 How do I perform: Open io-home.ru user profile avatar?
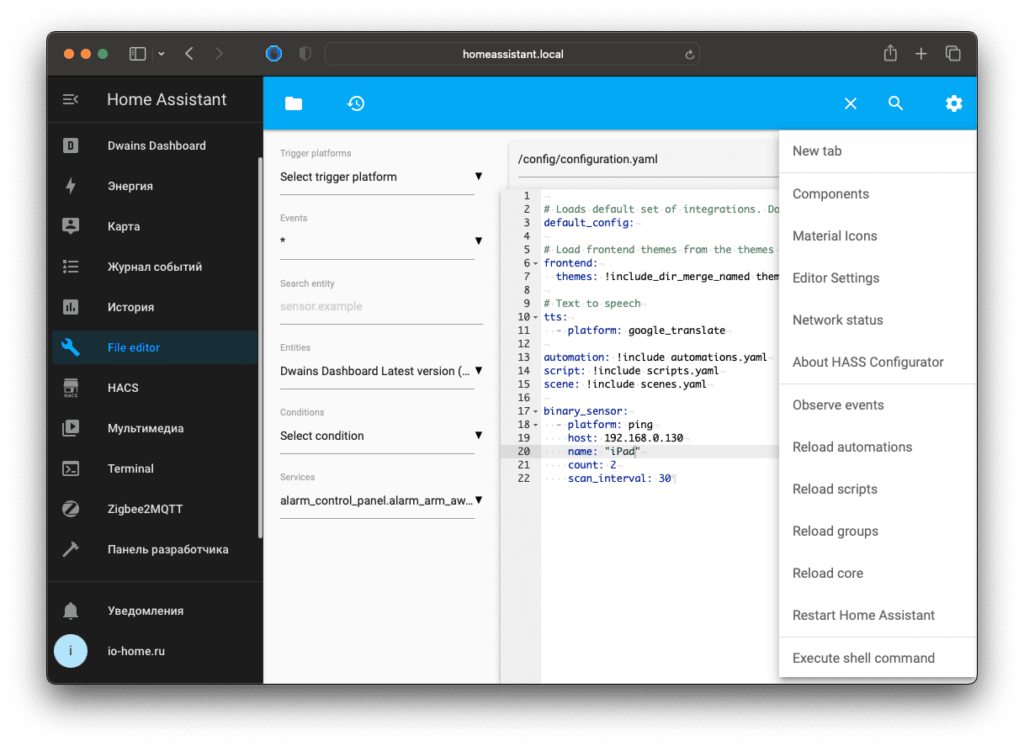click(x=71, y=651)
